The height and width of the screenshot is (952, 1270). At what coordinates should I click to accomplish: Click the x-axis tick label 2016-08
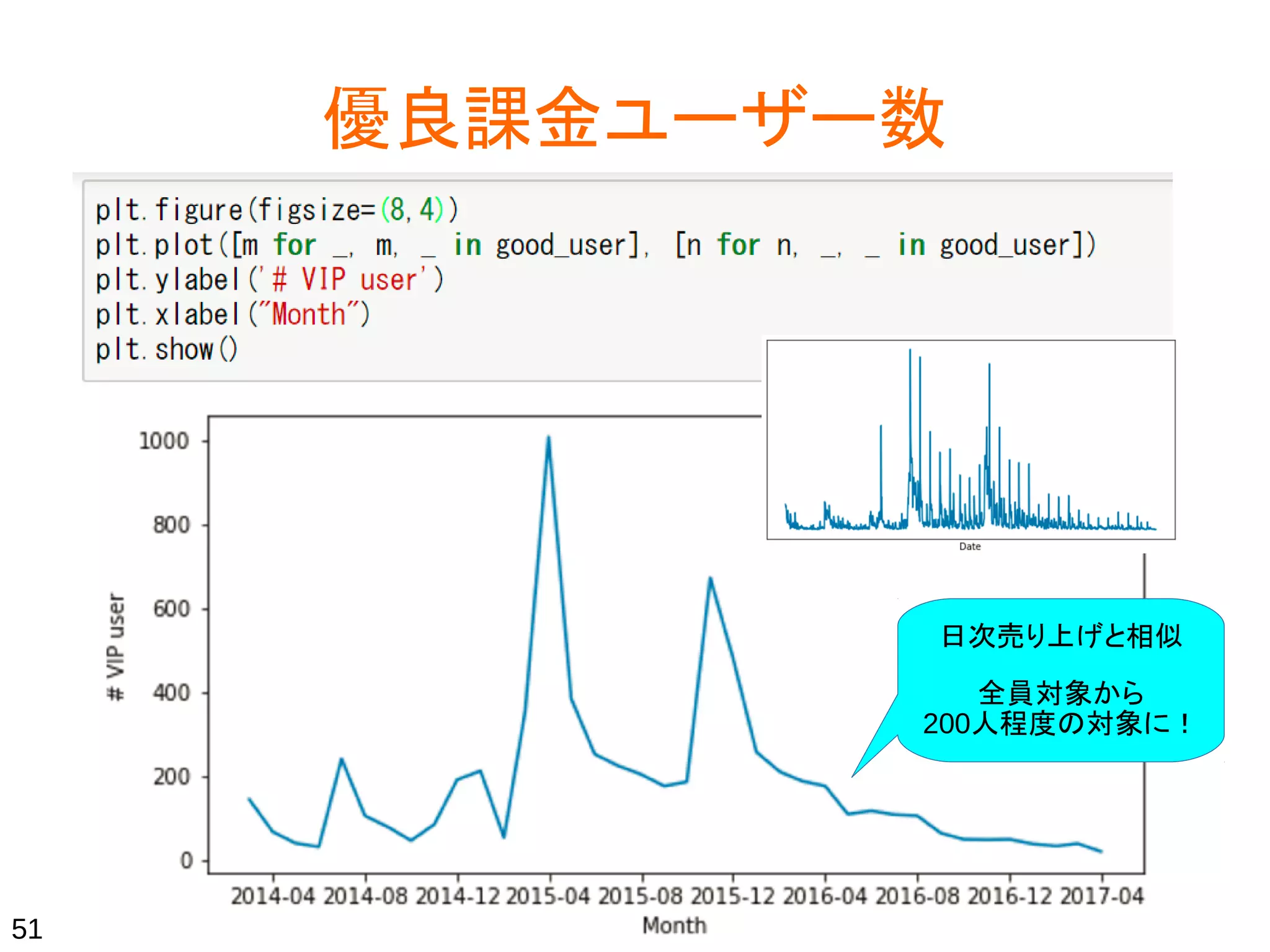point(917,896)
